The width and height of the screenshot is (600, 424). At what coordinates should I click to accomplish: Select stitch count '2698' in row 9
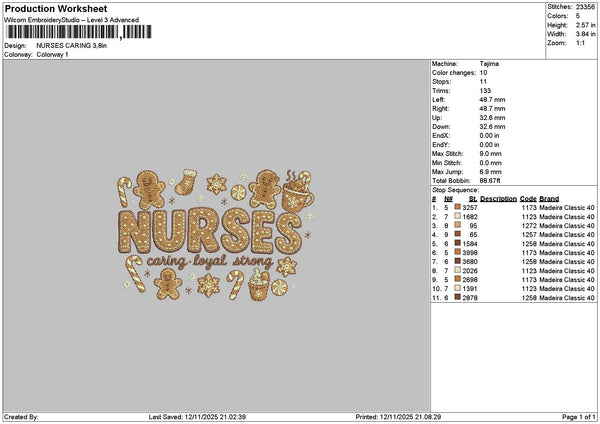tap(470, 280)
